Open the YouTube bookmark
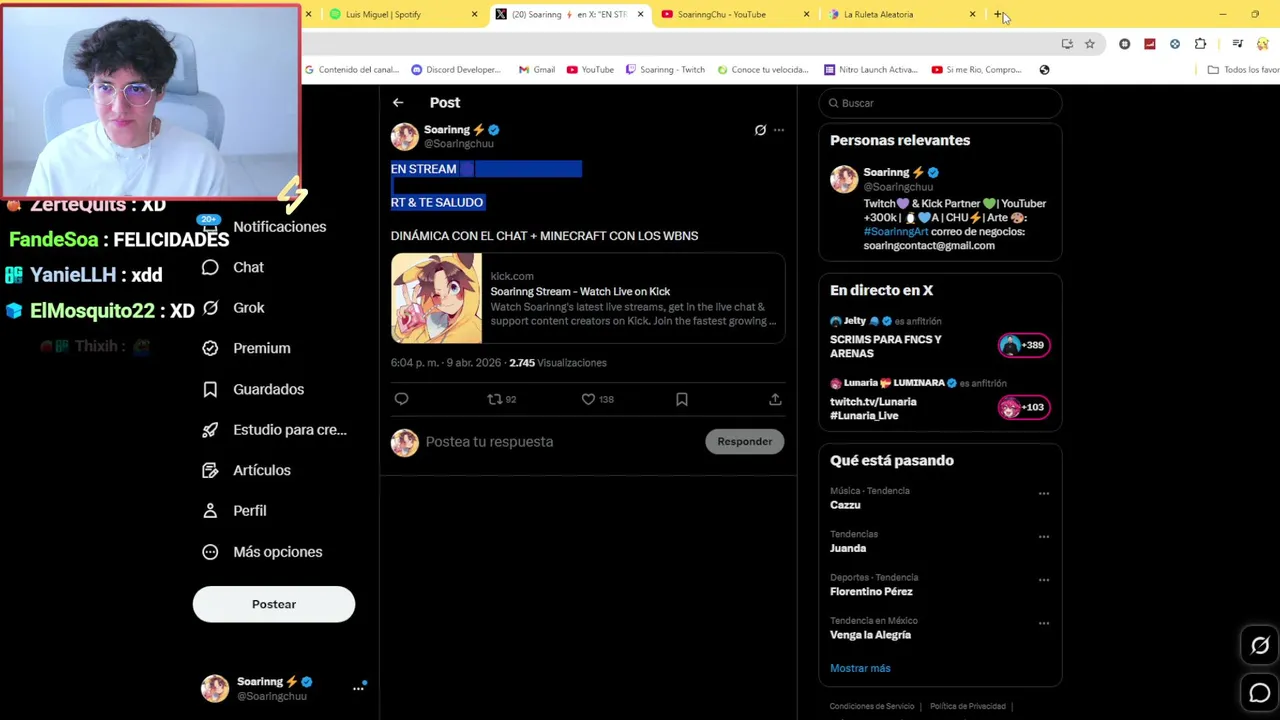Screen dimensions: 1280x720 [x=590, y=70]
